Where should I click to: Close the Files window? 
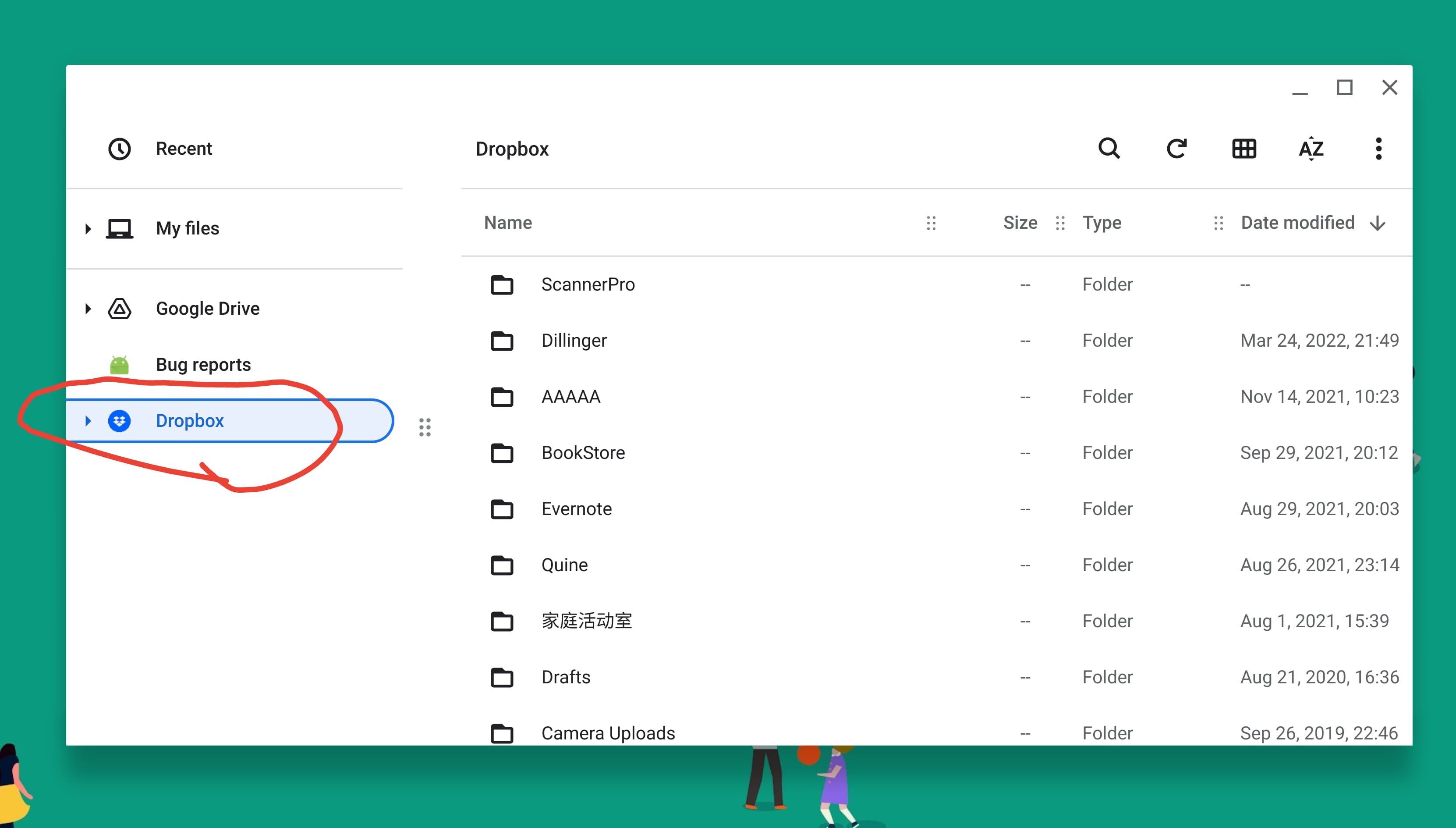(x=1389, y=88)
